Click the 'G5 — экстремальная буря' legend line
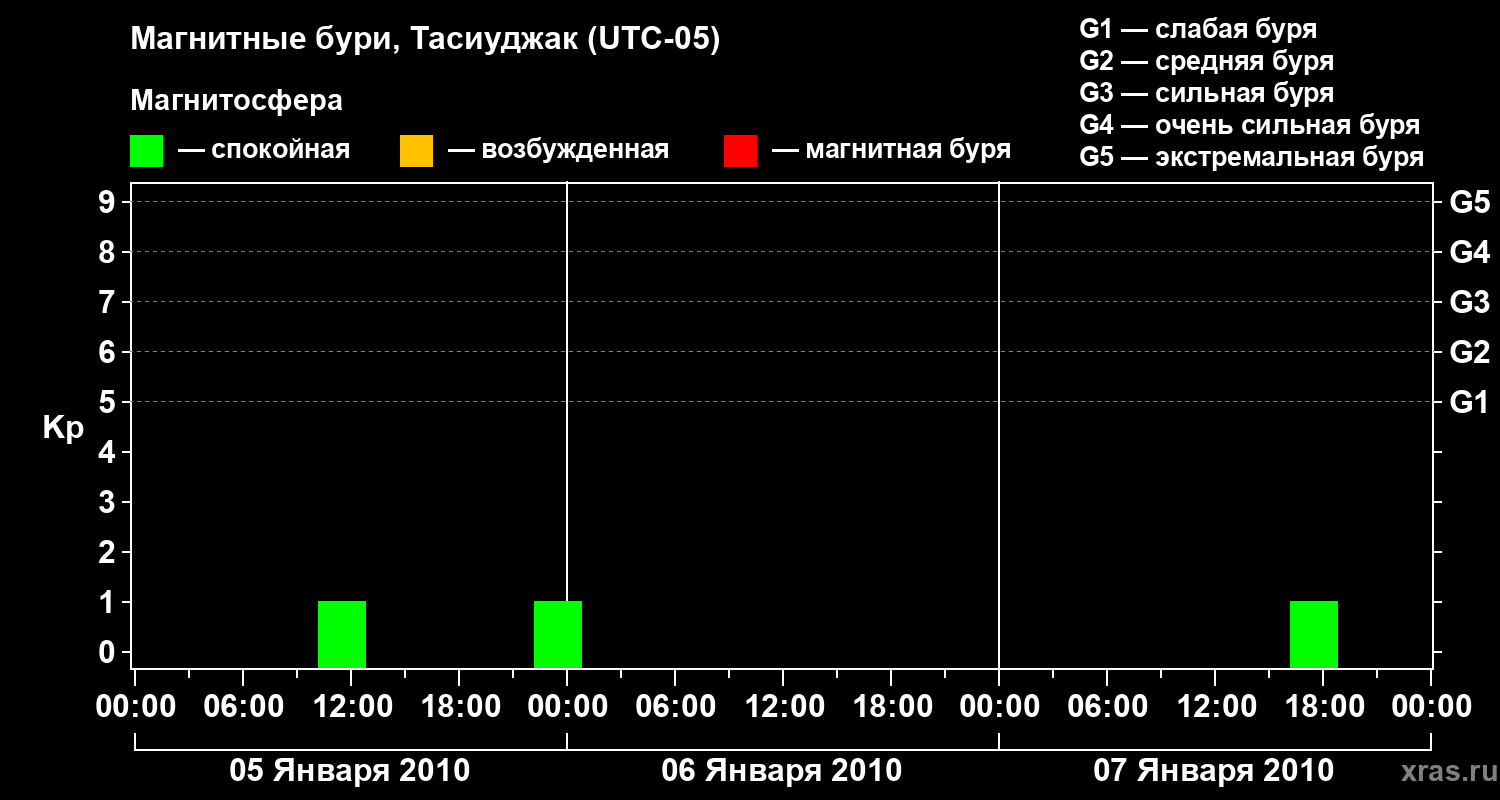Image resolution: width=1500 pixels, height=800 pixels. click(x=1251, y=157)
